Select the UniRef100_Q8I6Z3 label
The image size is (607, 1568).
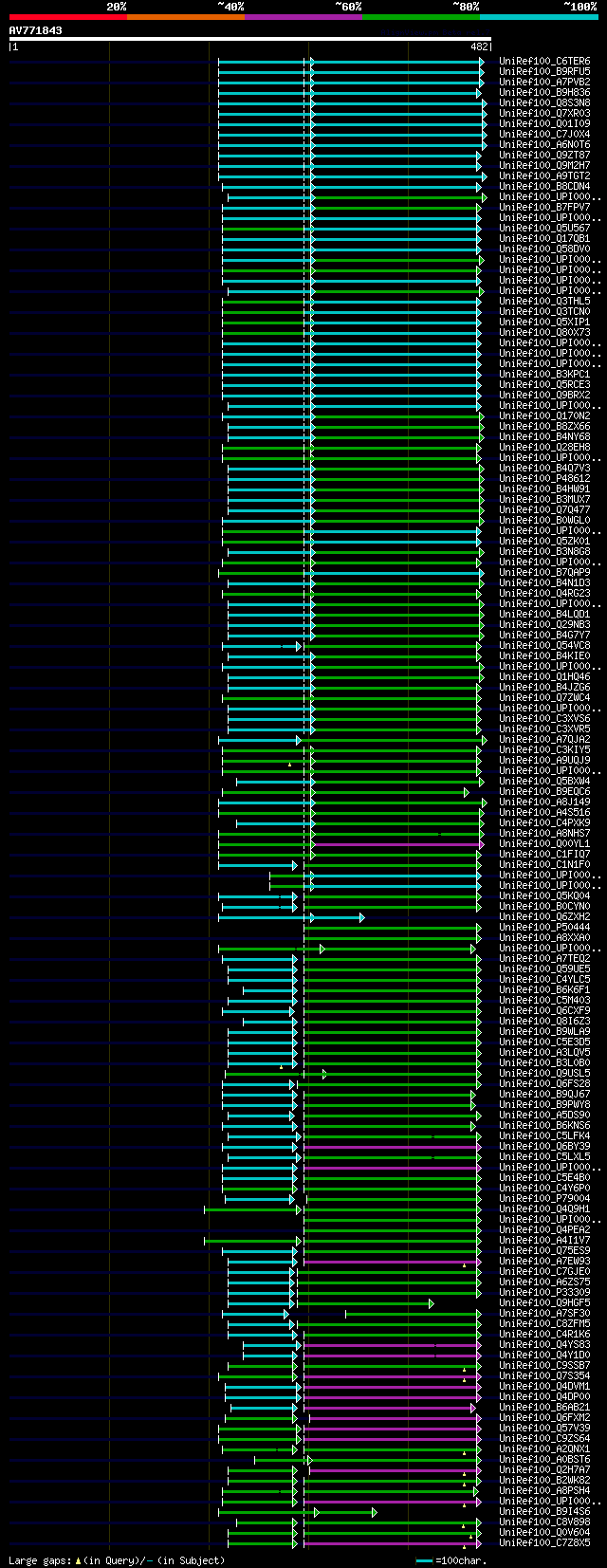click(x=544, y=1022)
